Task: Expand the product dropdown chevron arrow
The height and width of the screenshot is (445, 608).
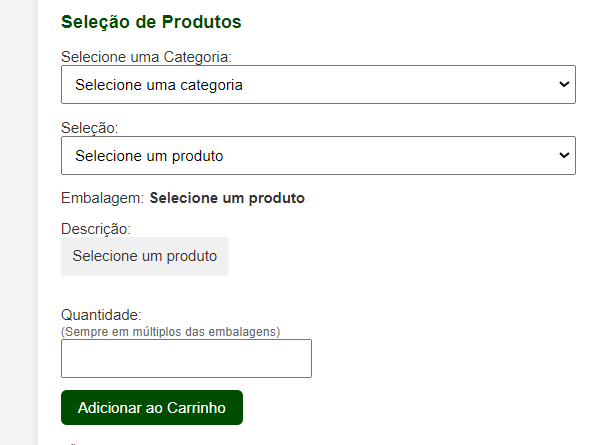Action: pyautogui.click(x=563, y=156)
